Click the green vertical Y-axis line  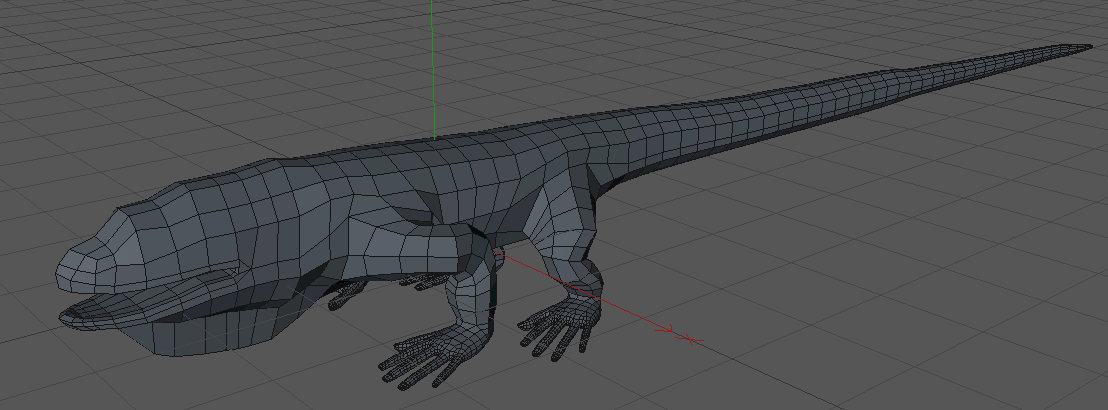point(432,69)
